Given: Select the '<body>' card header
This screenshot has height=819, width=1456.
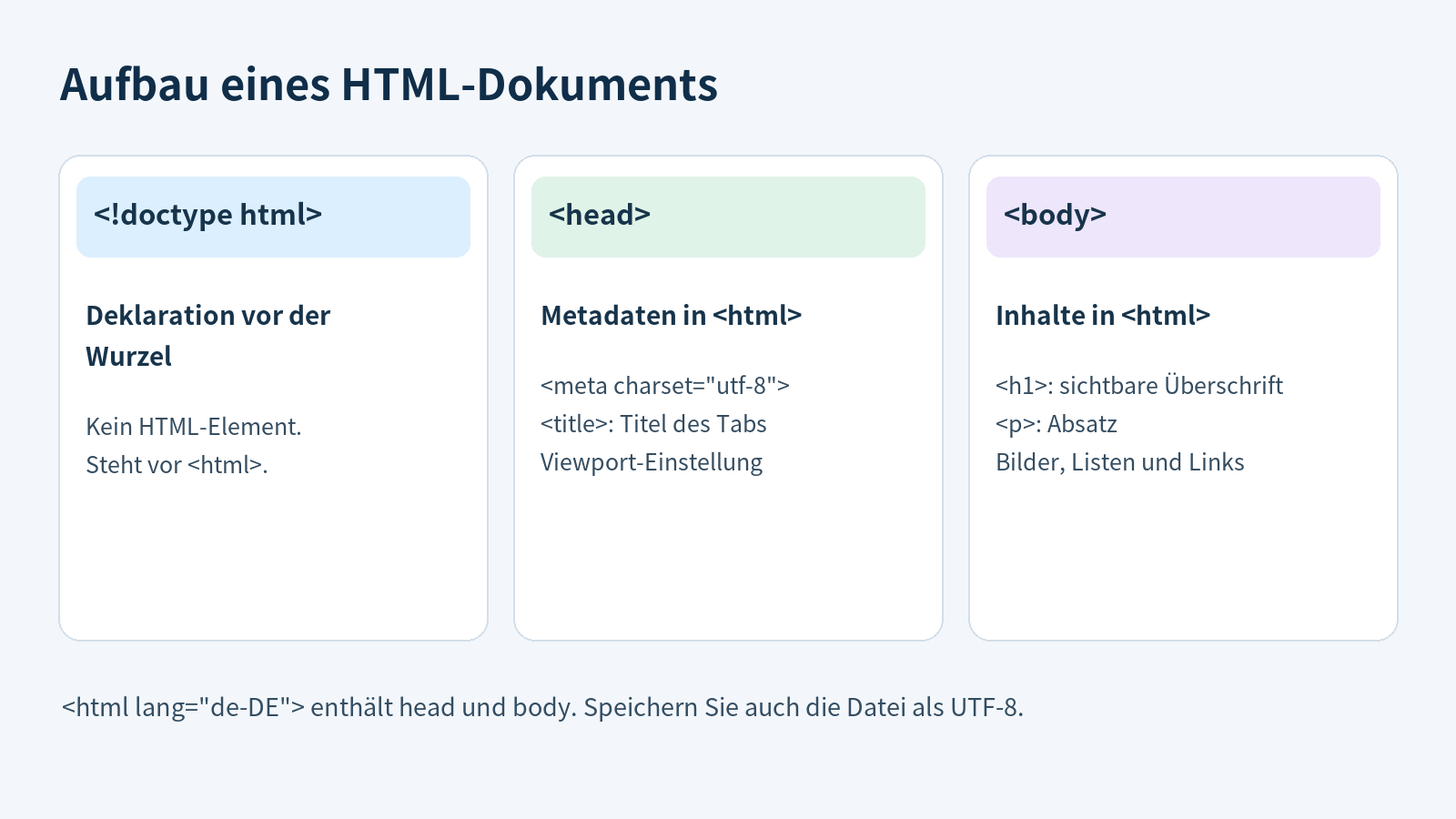Looking at the screenshot, I should coord(1183,217).
